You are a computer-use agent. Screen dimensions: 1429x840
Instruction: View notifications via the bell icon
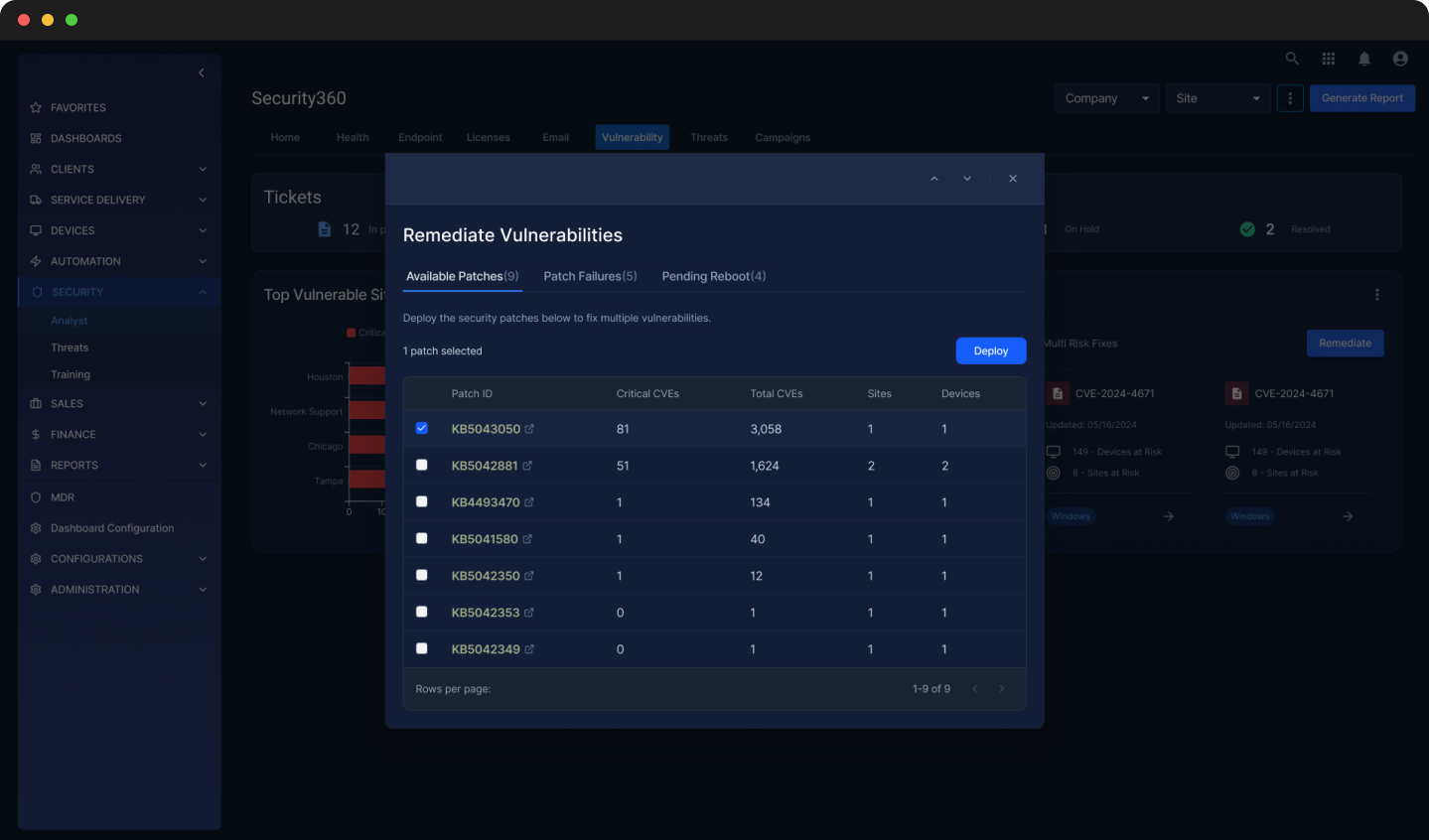[1363, 59]
